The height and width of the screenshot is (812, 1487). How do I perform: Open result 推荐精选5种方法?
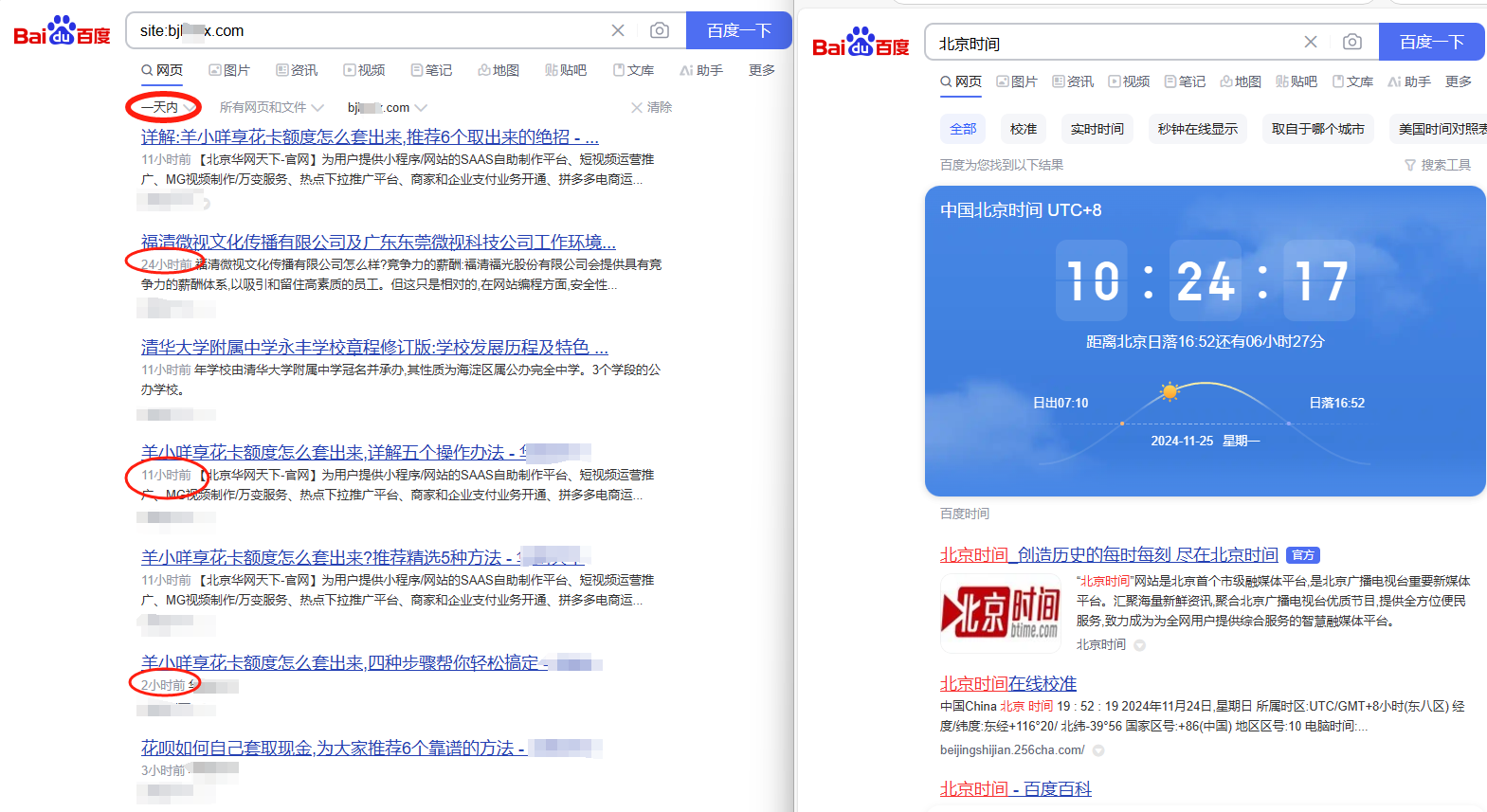[362, 557]
